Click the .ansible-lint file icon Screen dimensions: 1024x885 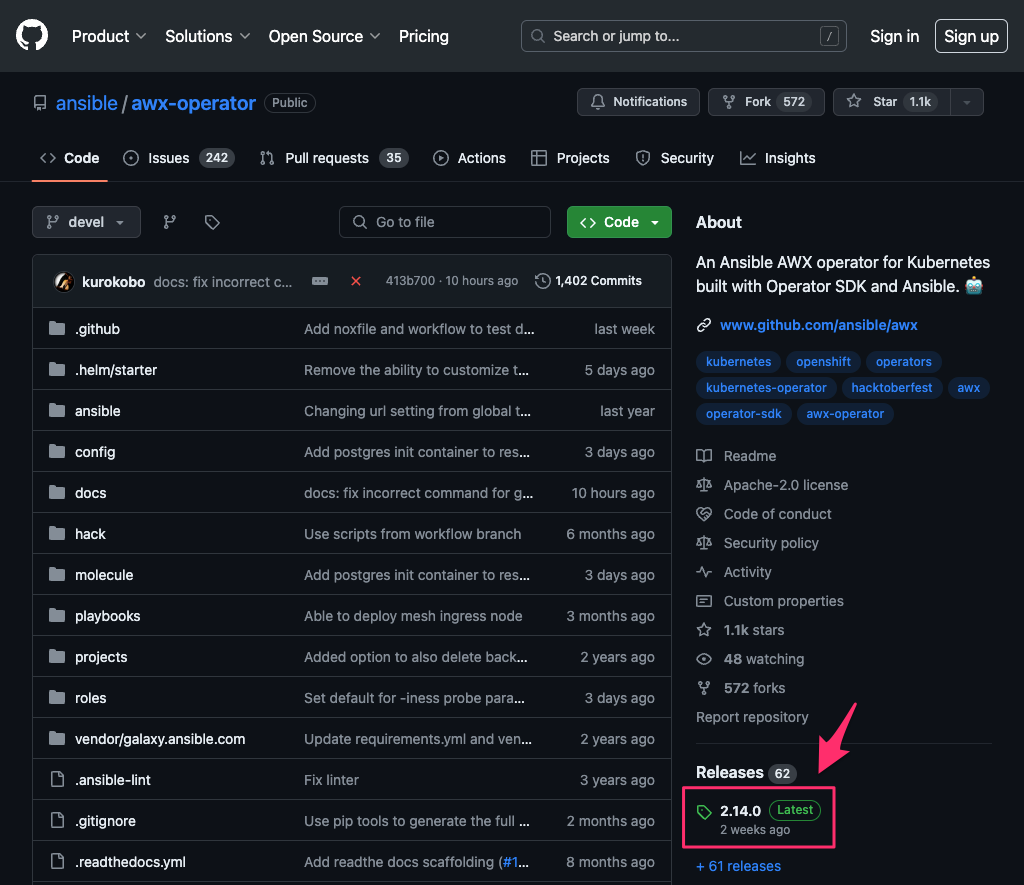(57, 779)
